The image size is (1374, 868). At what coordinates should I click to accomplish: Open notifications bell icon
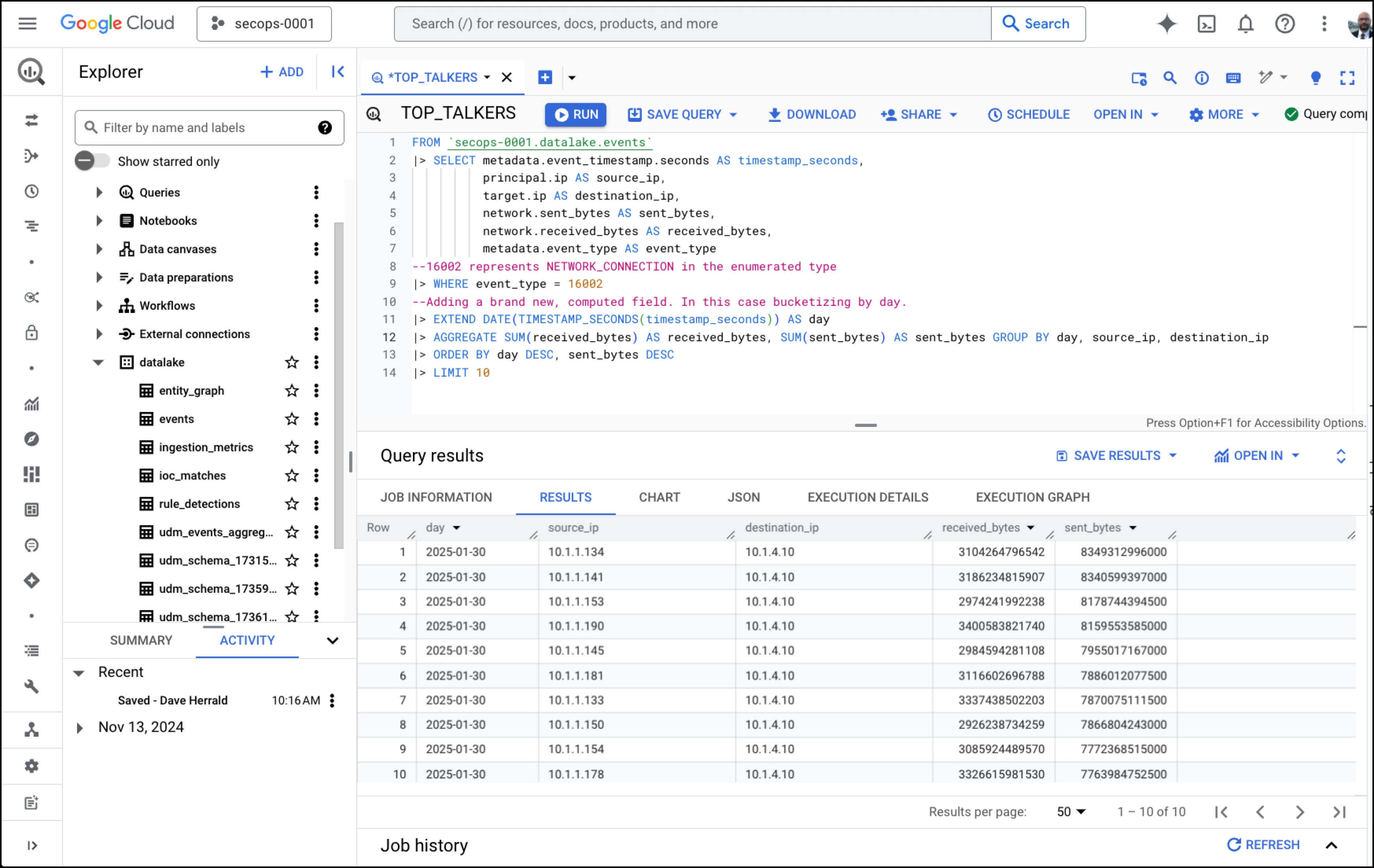1246,23
